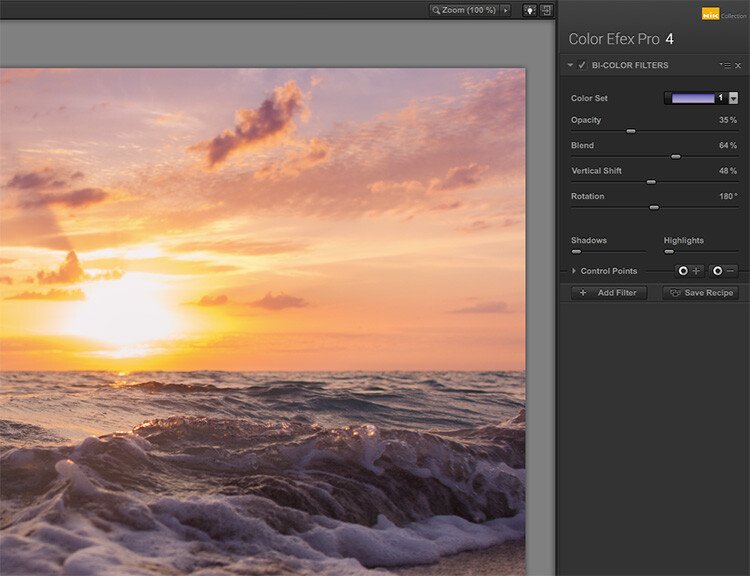Click the Save Recipe button

(x=700, y=293)
